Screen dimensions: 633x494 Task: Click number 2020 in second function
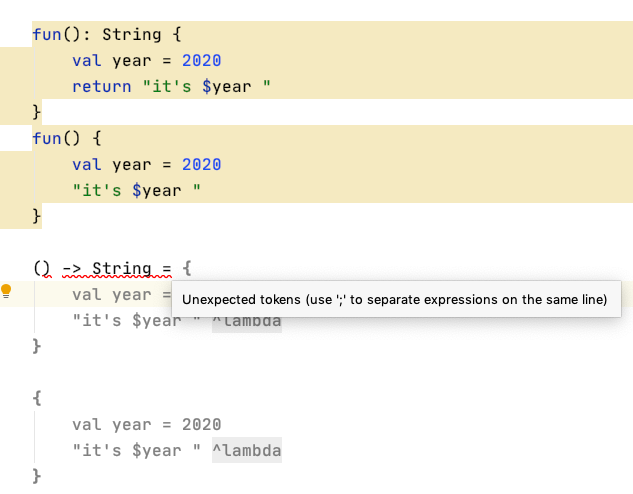click(201, 164)
